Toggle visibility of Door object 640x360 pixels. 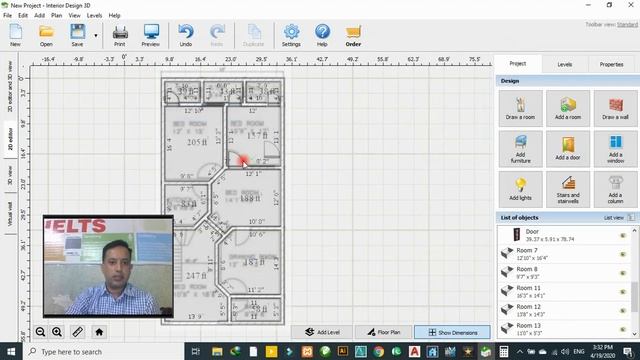click(x=623, y=236)
